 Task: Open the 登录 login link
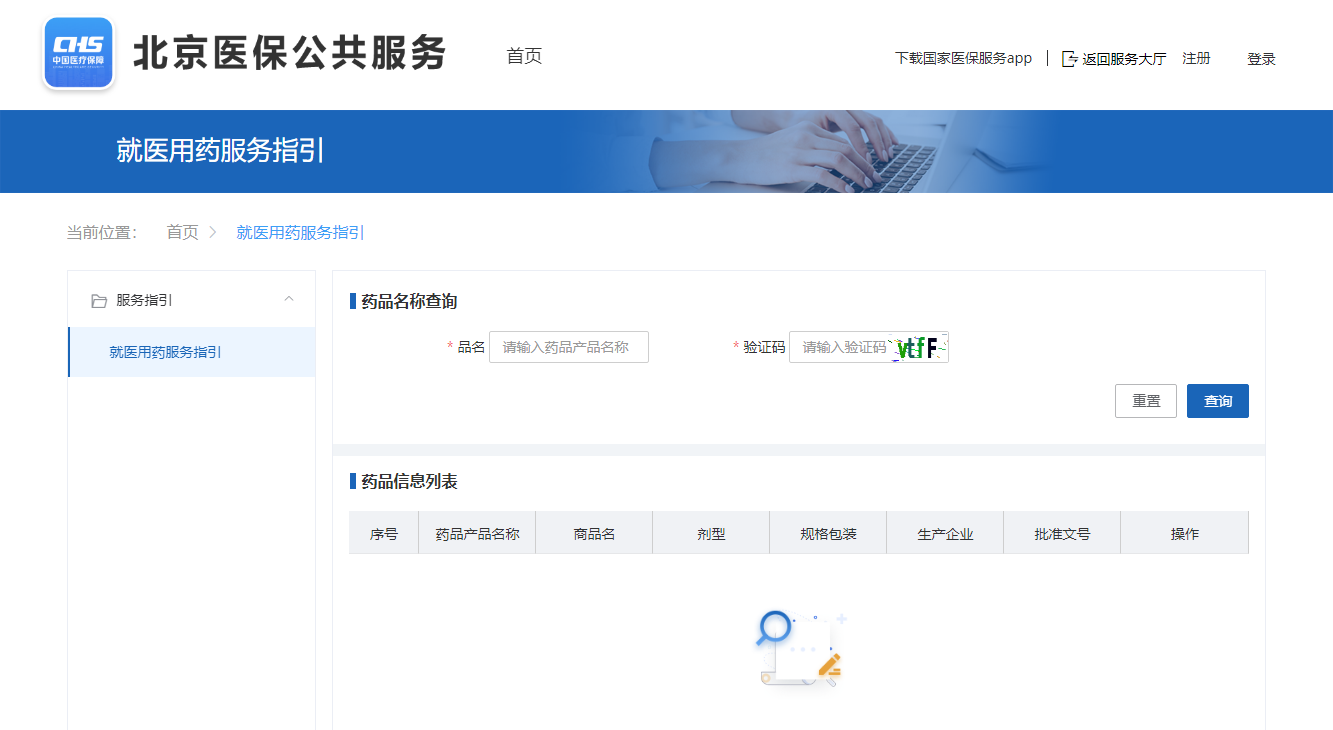pos(1261,59)
